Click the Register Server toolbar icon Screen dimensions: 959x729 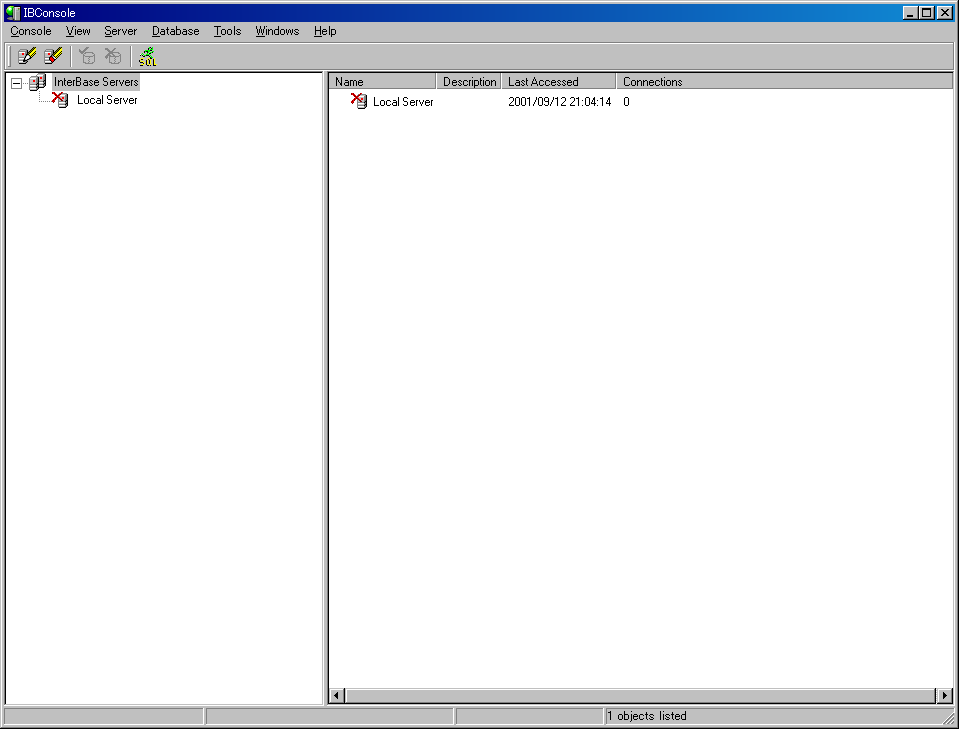pos(27,56)
